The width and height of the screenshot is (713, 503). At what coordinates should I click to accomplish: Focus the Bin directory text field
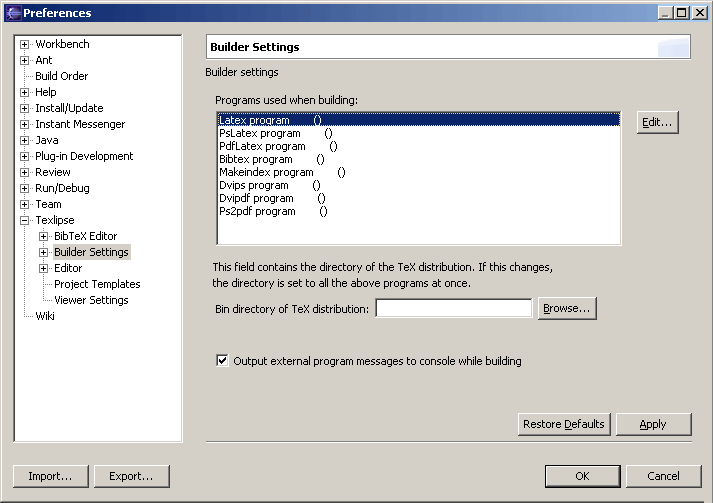454,308
